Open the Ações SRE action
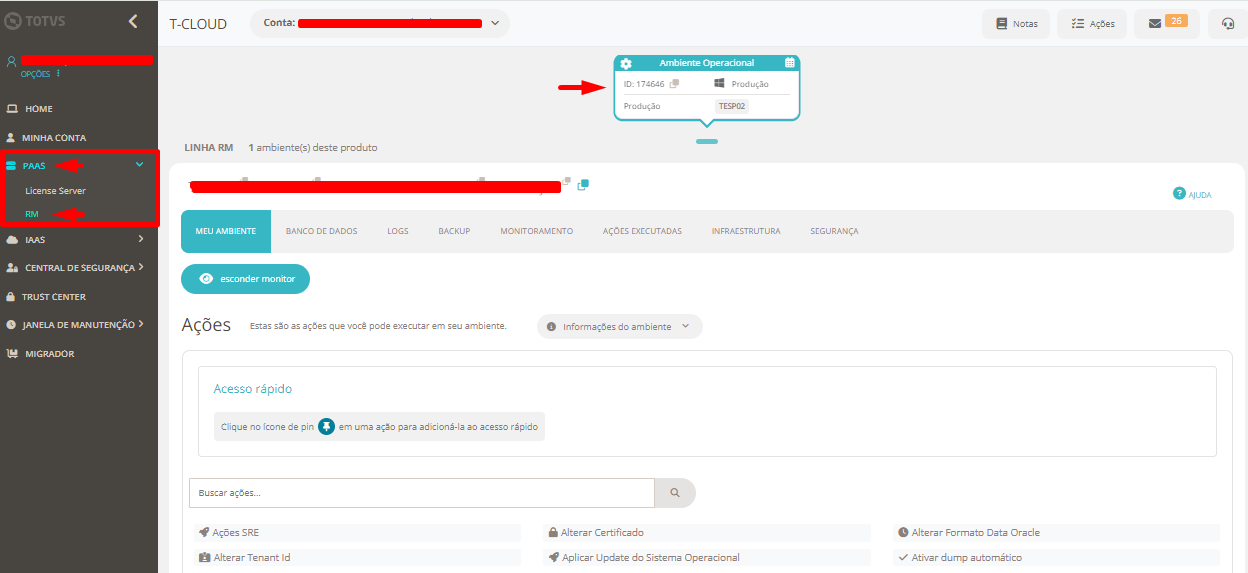 [357, 532]
